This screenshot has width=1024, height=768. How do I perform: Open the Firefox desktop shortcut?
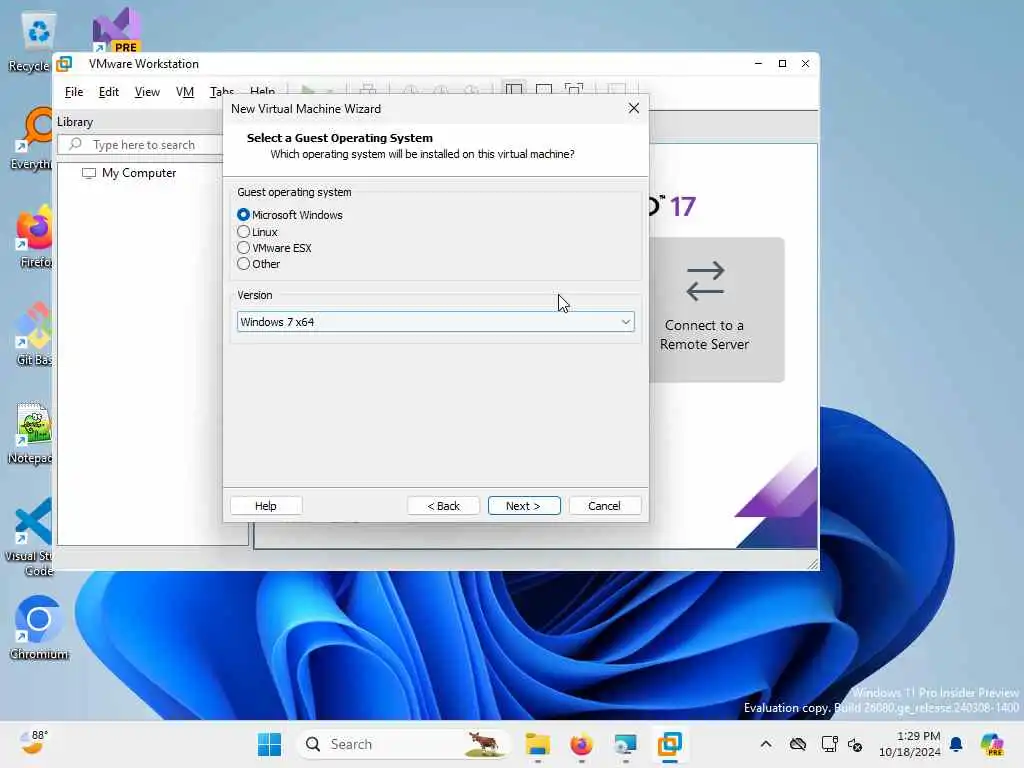pyautogui.click(x=31, y=236)
